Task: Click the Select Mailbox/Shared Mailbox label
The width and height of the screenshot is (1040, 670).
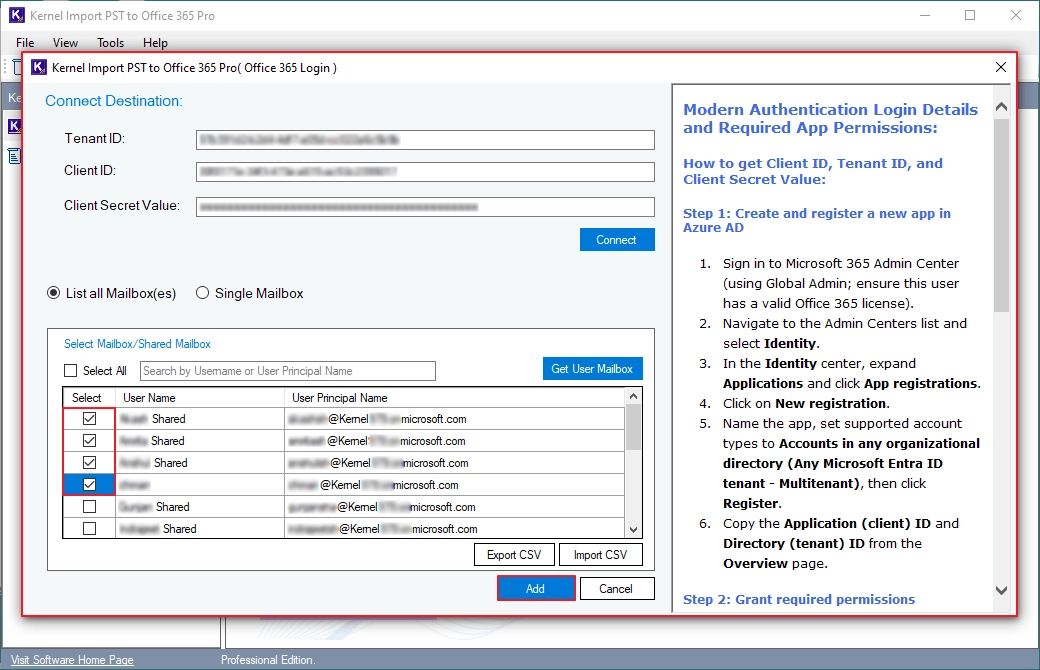Action: pos(137,344)
